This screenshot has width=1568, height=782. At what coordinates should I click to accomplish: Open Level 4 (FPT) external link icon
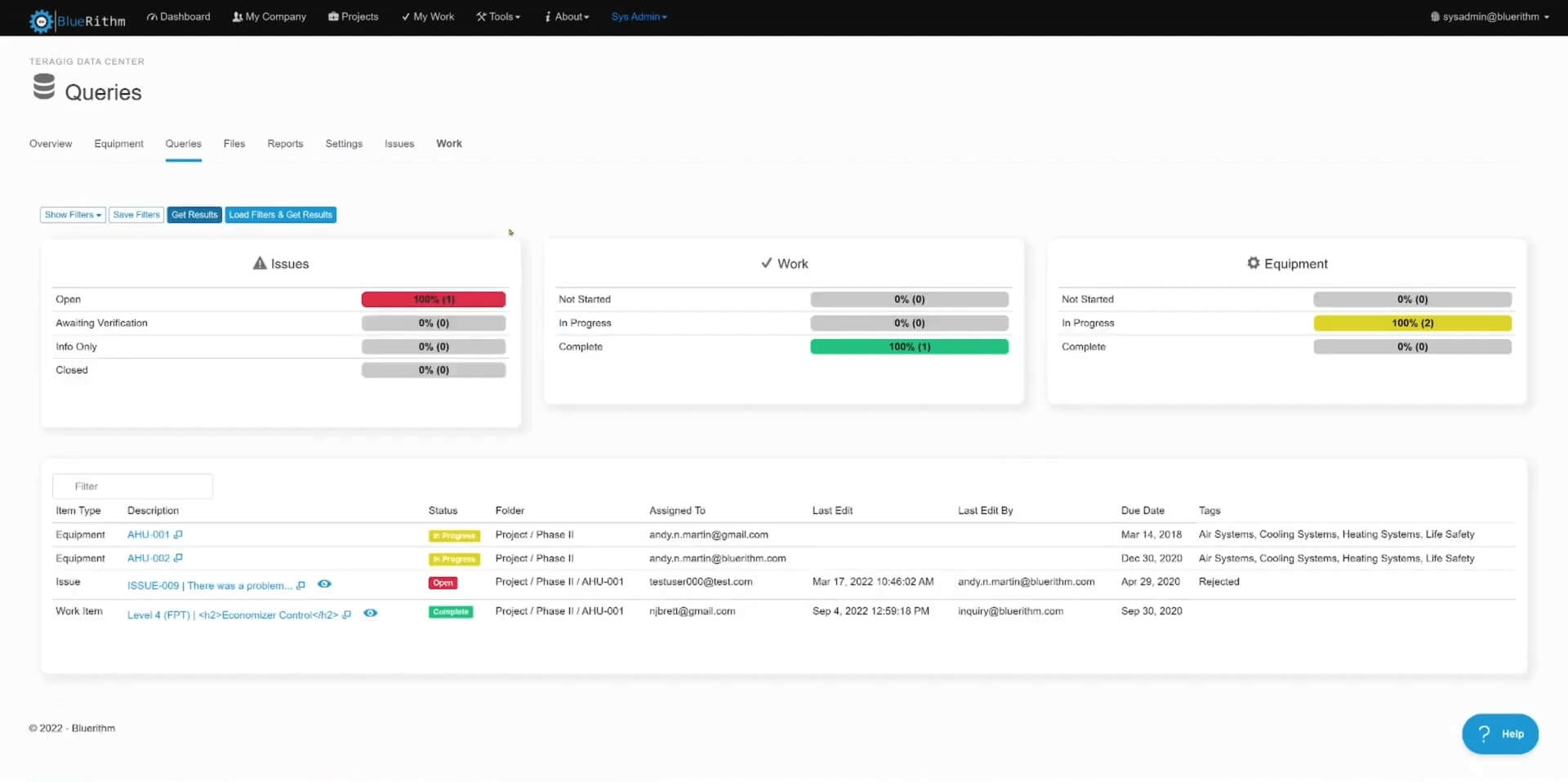pos(346,614)
